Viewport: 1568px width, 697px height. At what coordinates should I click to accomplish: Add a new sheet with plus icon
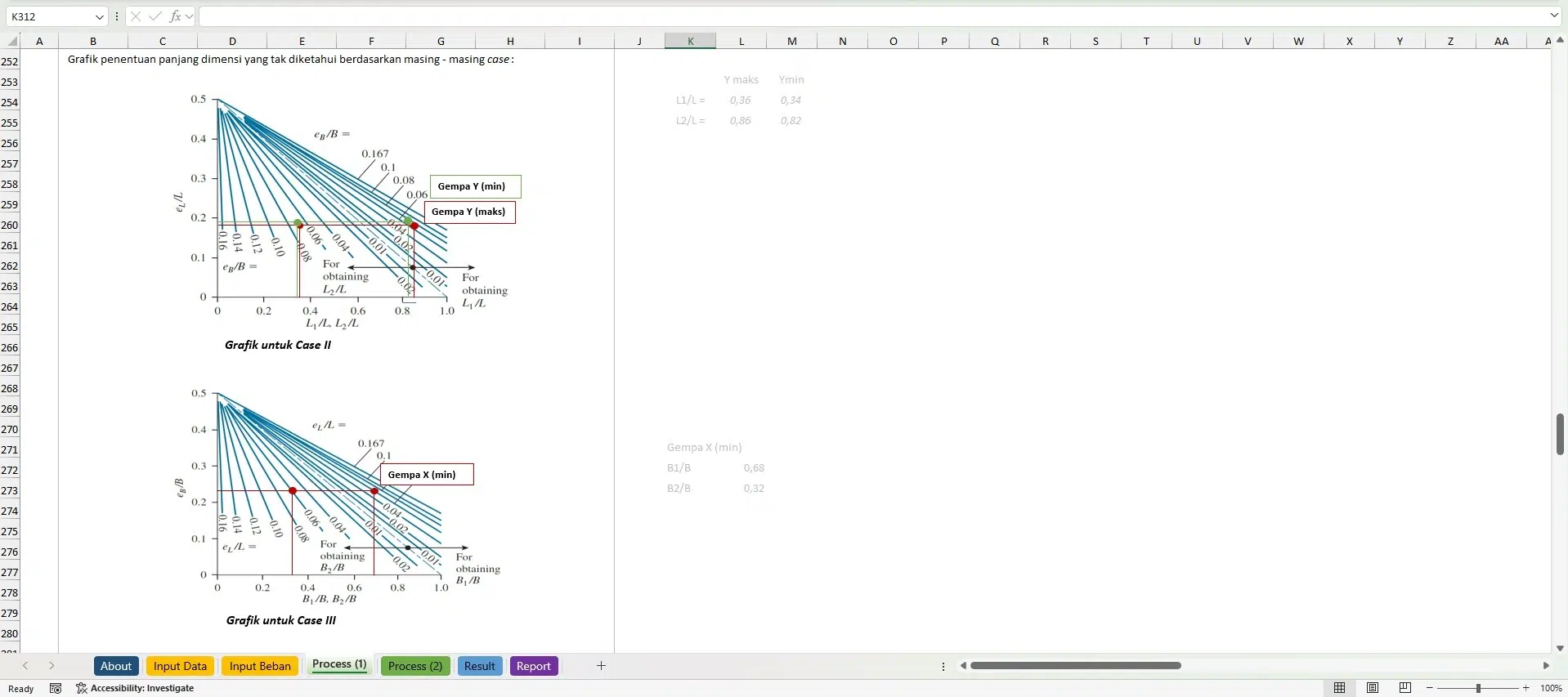tap(601, 666)
